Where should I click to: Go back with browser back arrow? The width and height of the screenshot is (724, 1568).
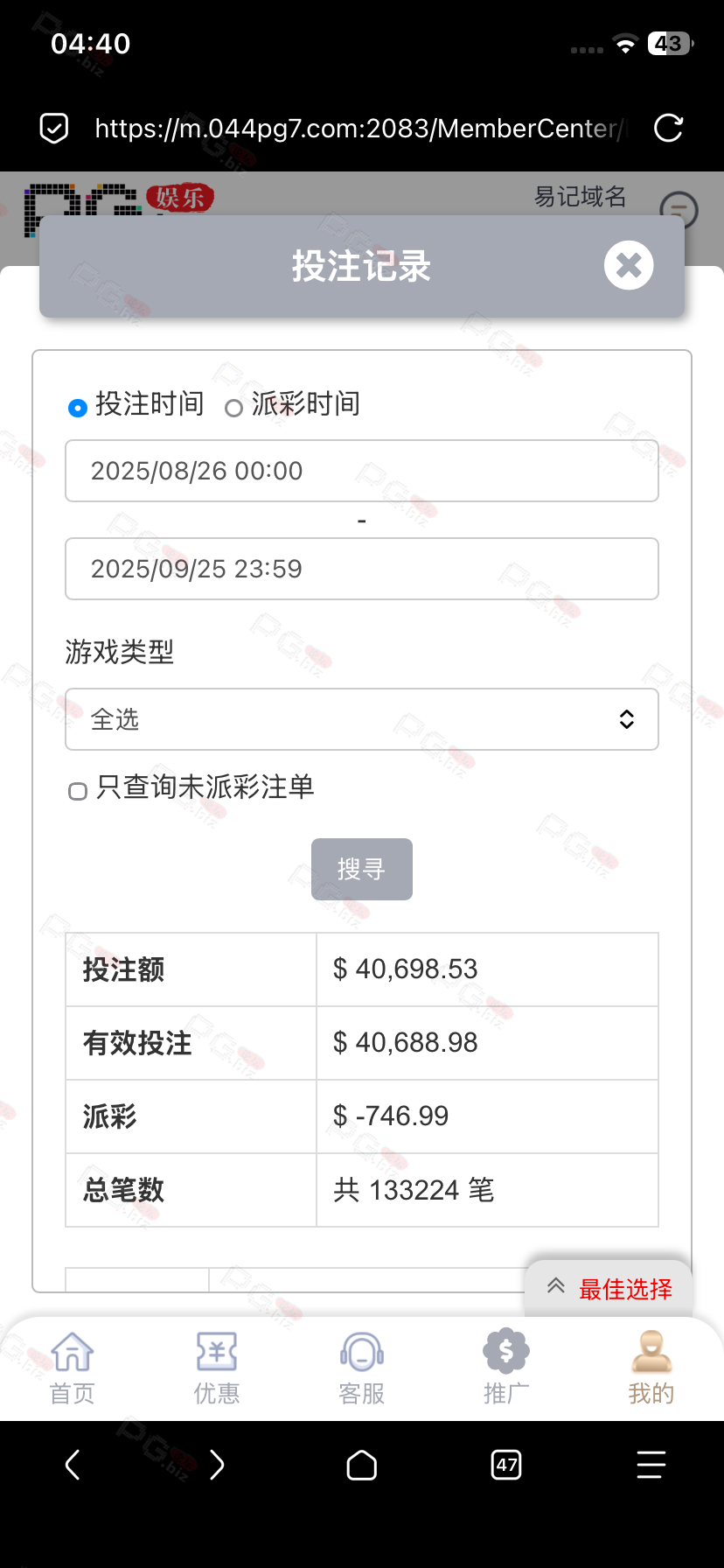(x=73, y=1464)
